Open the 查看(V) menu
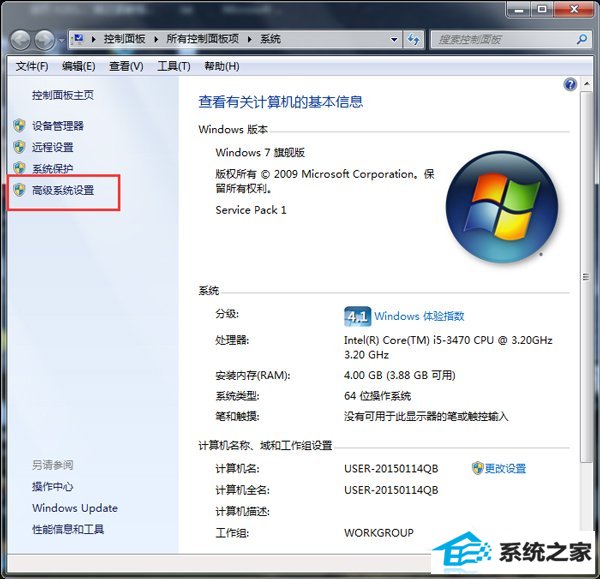Screen dimensions: 600x579 (x=126, y=67)
